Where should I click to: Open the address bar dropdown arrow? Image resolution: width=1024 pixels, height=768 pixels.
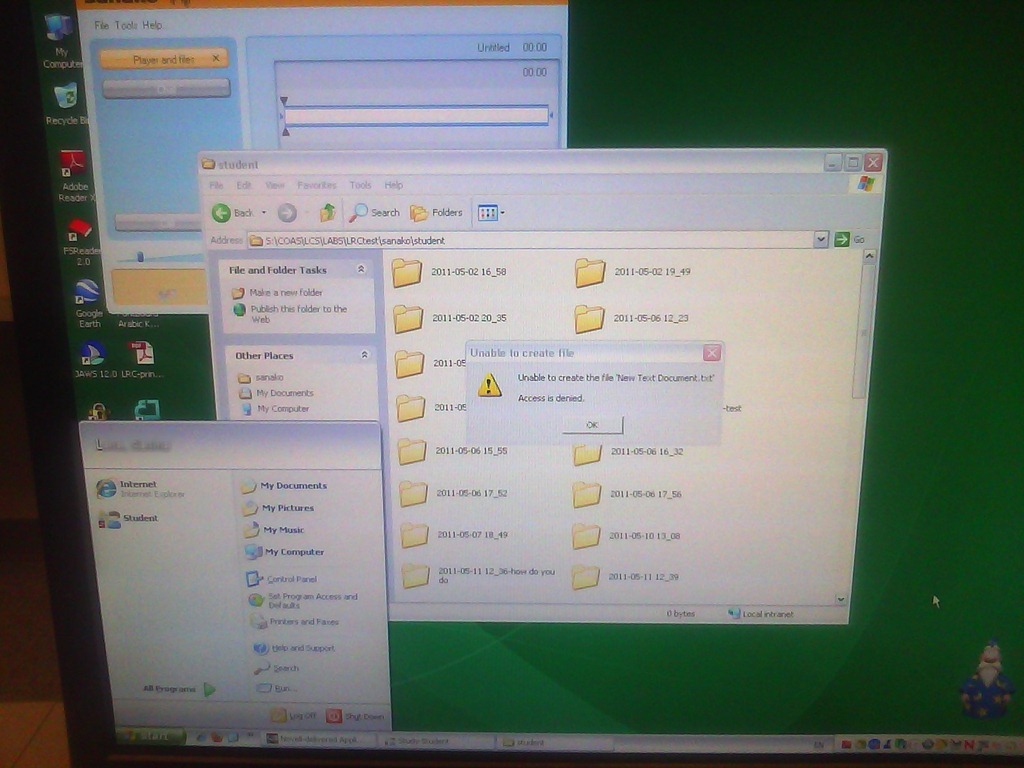coord(821,239)
